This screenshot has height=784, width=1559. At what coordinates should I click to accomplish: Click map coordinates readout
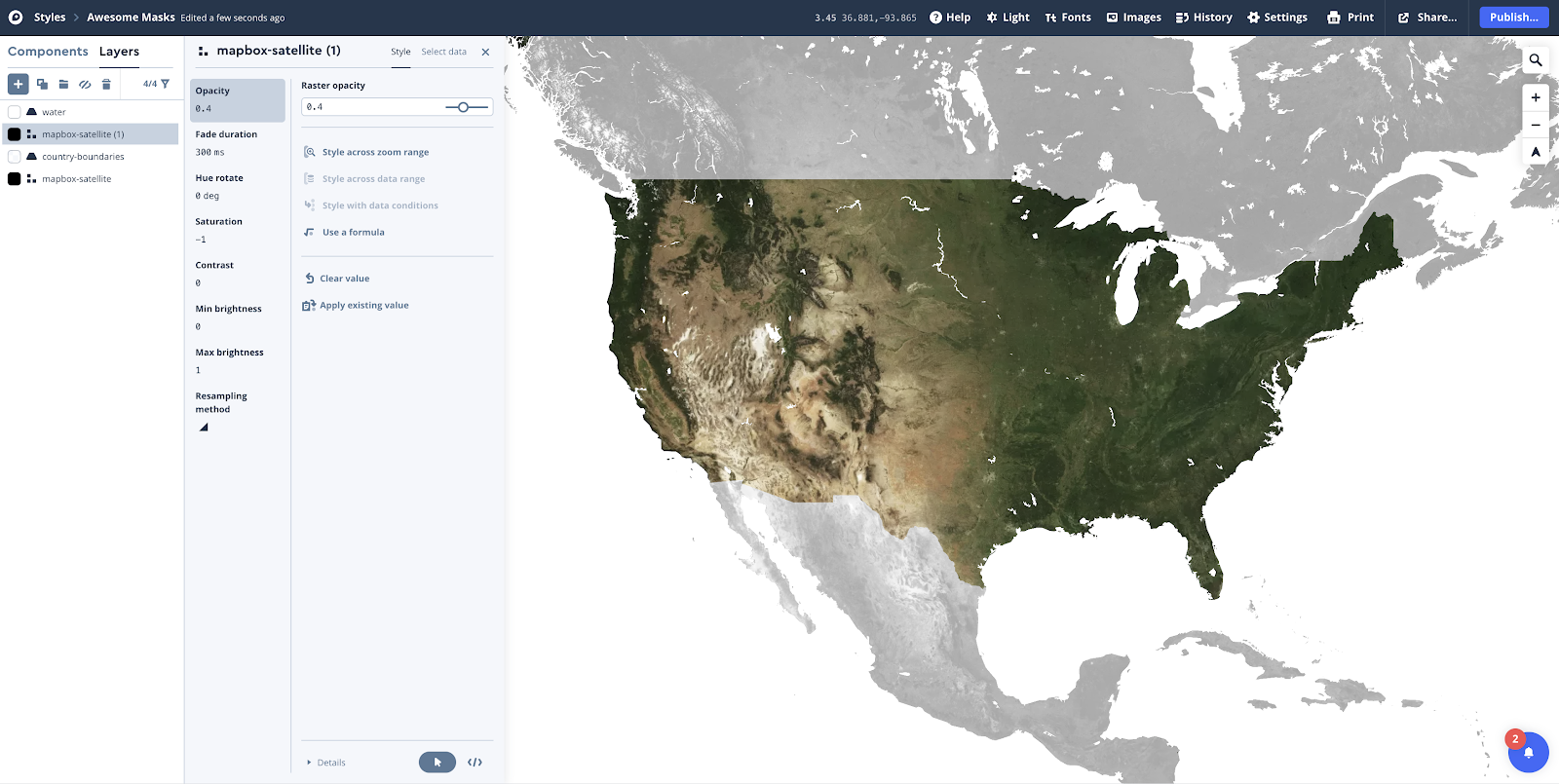(865, 18)
